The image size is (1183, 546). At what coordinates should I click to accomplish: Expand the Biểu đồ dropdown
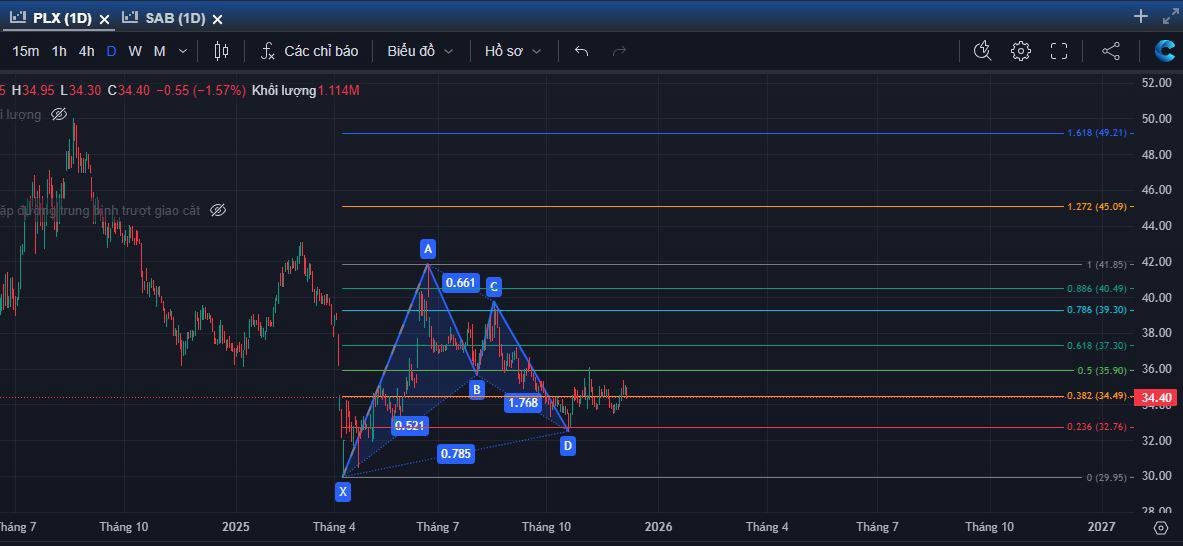point(420,51)
